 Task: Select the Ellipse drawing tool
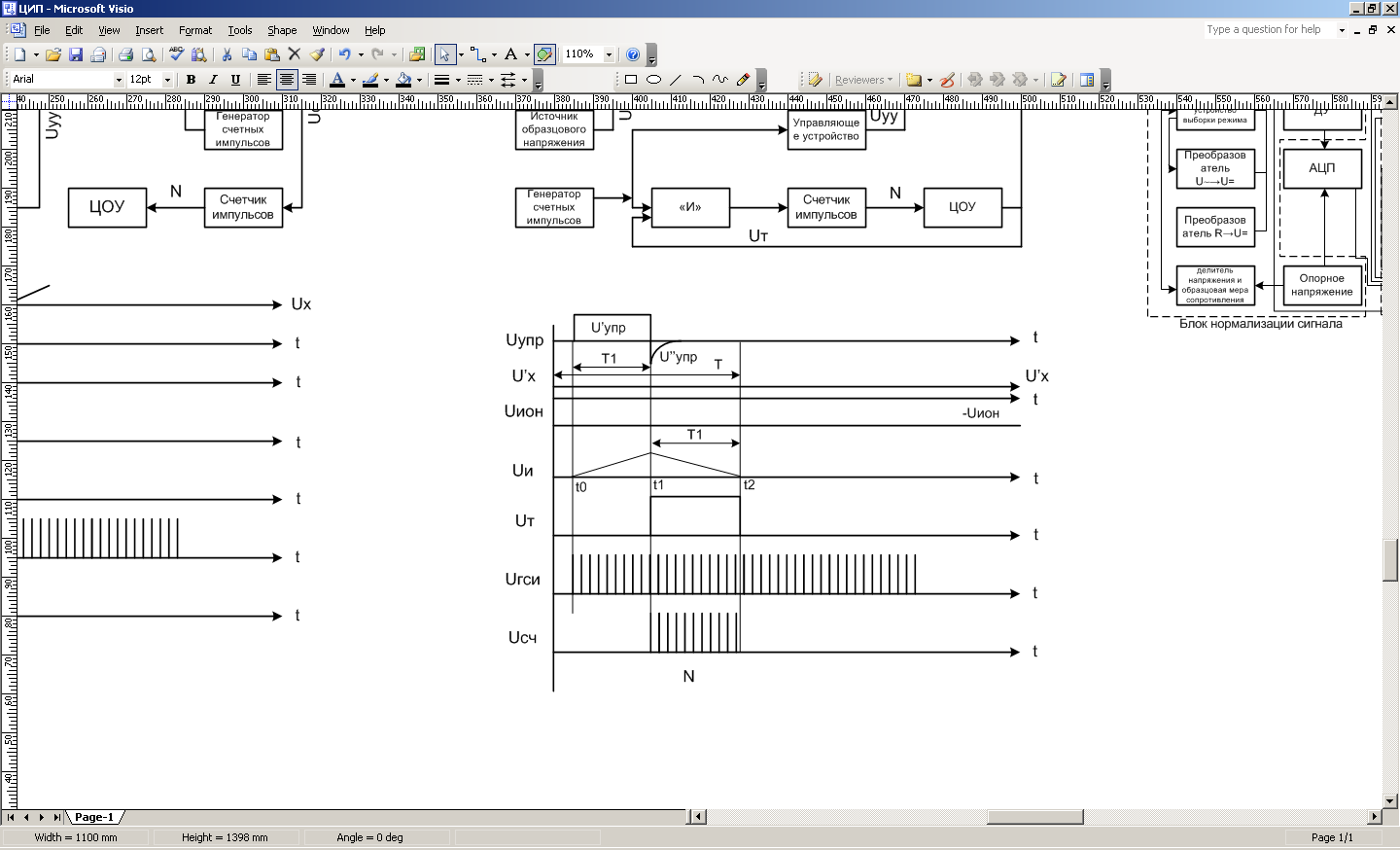653,80
